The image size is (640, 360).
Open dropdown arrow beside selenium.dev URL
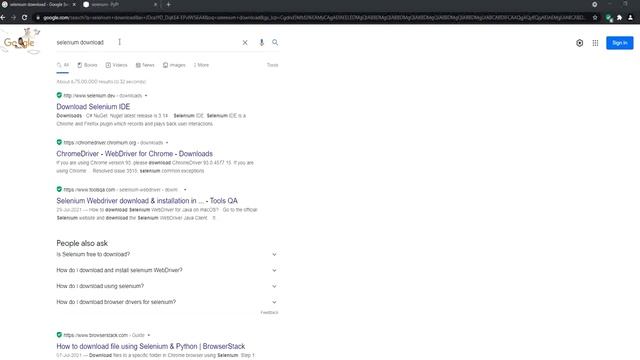tap(146, 96)
